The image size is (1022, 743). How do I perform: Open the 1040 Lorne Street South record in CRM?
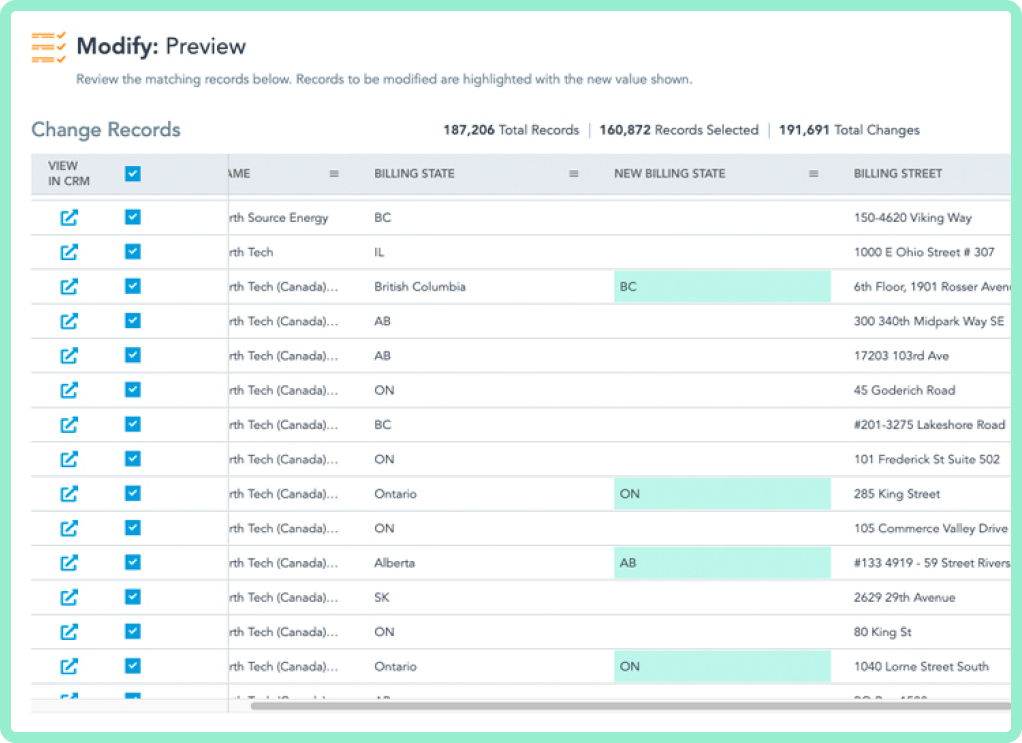pos(69,667)
